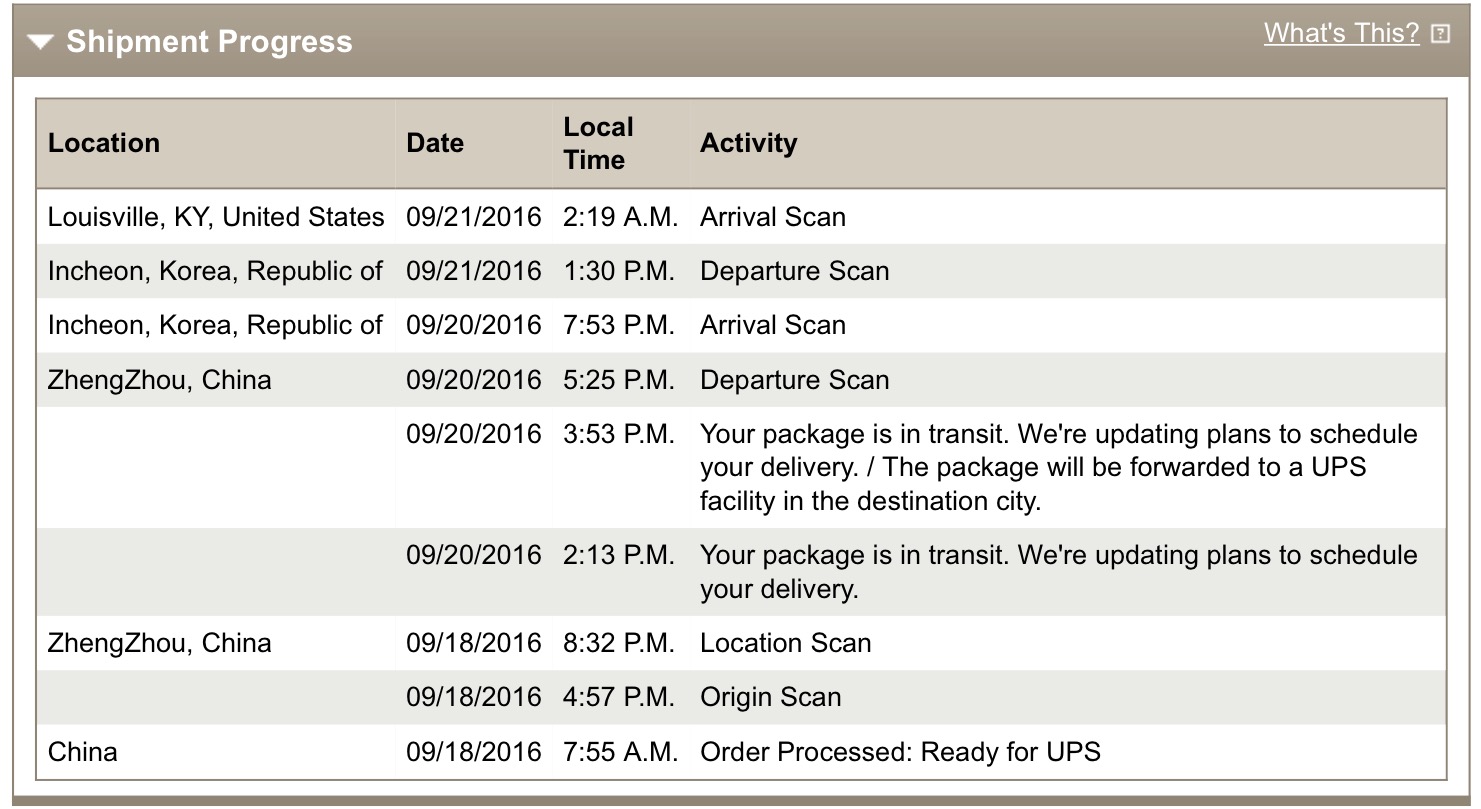
Task: Select ZhengZhou, China at 5:25 P.M. row
Action: (160, 380)
